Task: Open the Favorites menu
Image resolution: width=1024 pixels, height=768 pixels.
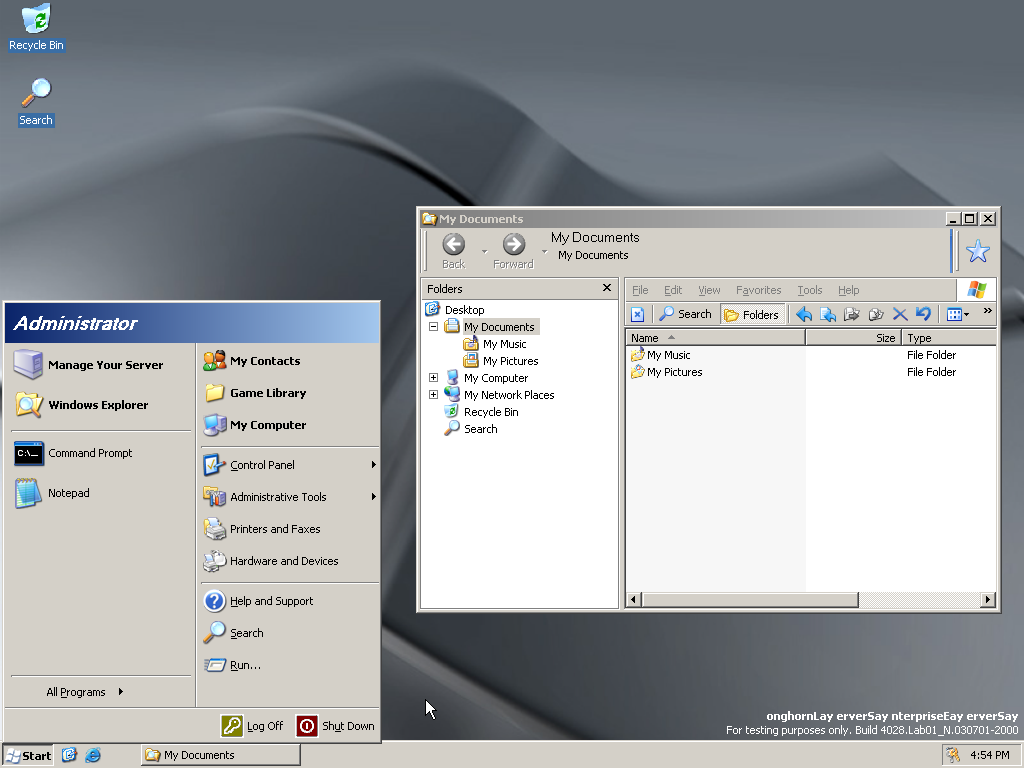Action: (758, 290)
